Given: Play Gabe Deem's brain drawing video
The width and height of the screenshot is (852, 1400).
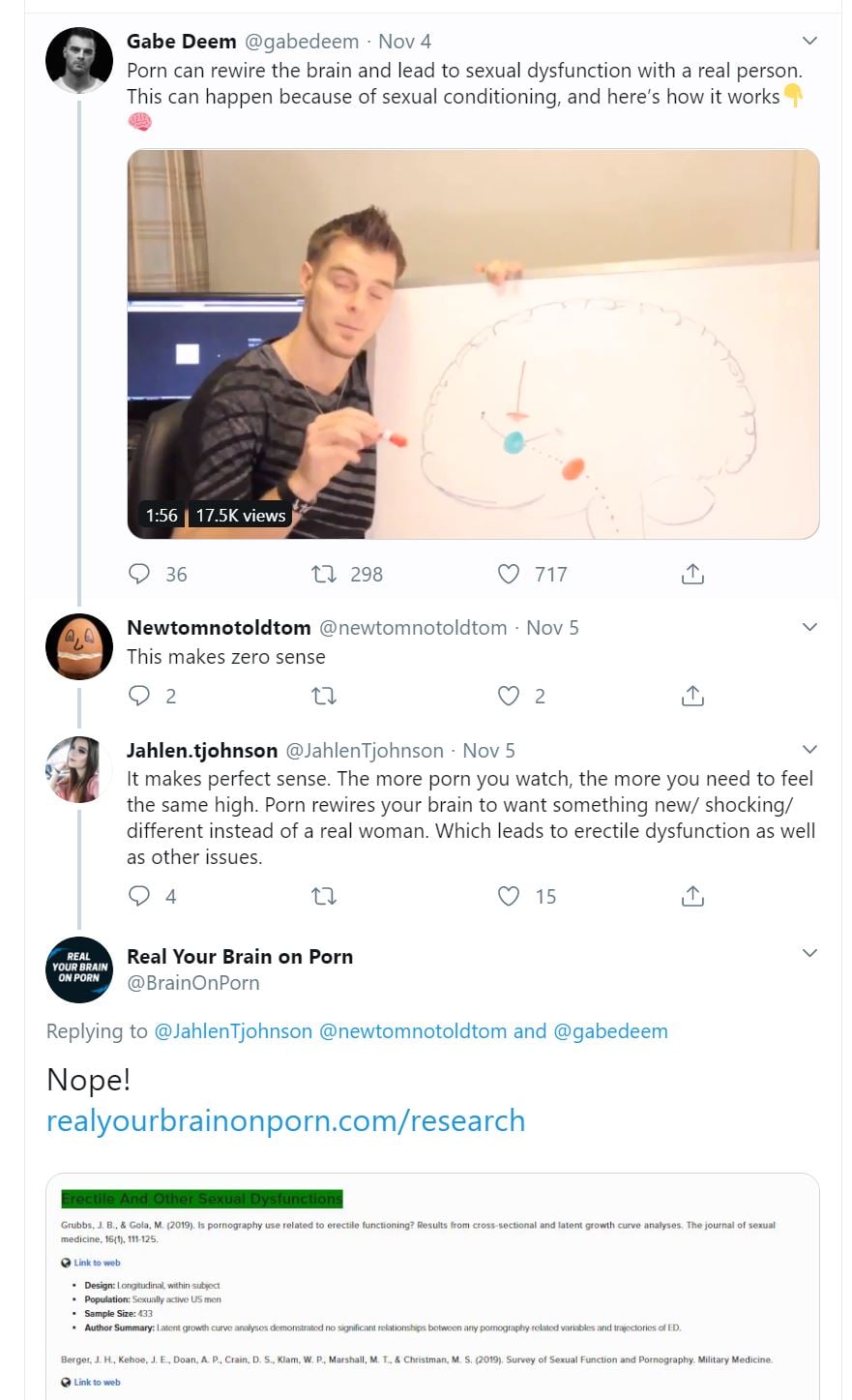Looking at the screenshot, I should coord(473,343).
